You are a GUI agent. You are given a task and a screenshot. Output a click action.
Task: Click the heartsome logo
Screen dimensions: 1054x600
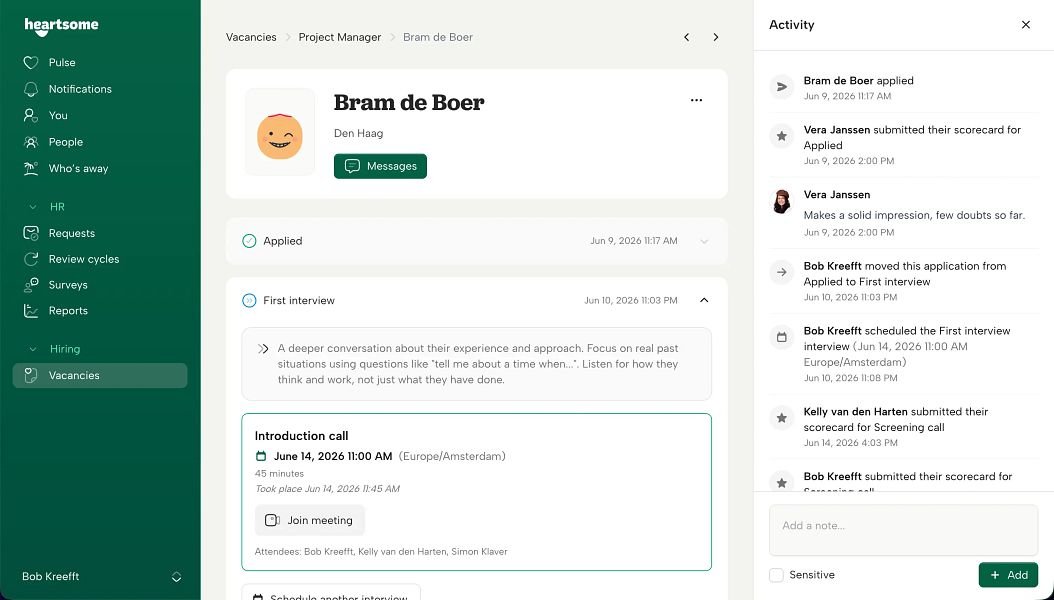click(x=61, y=26)
